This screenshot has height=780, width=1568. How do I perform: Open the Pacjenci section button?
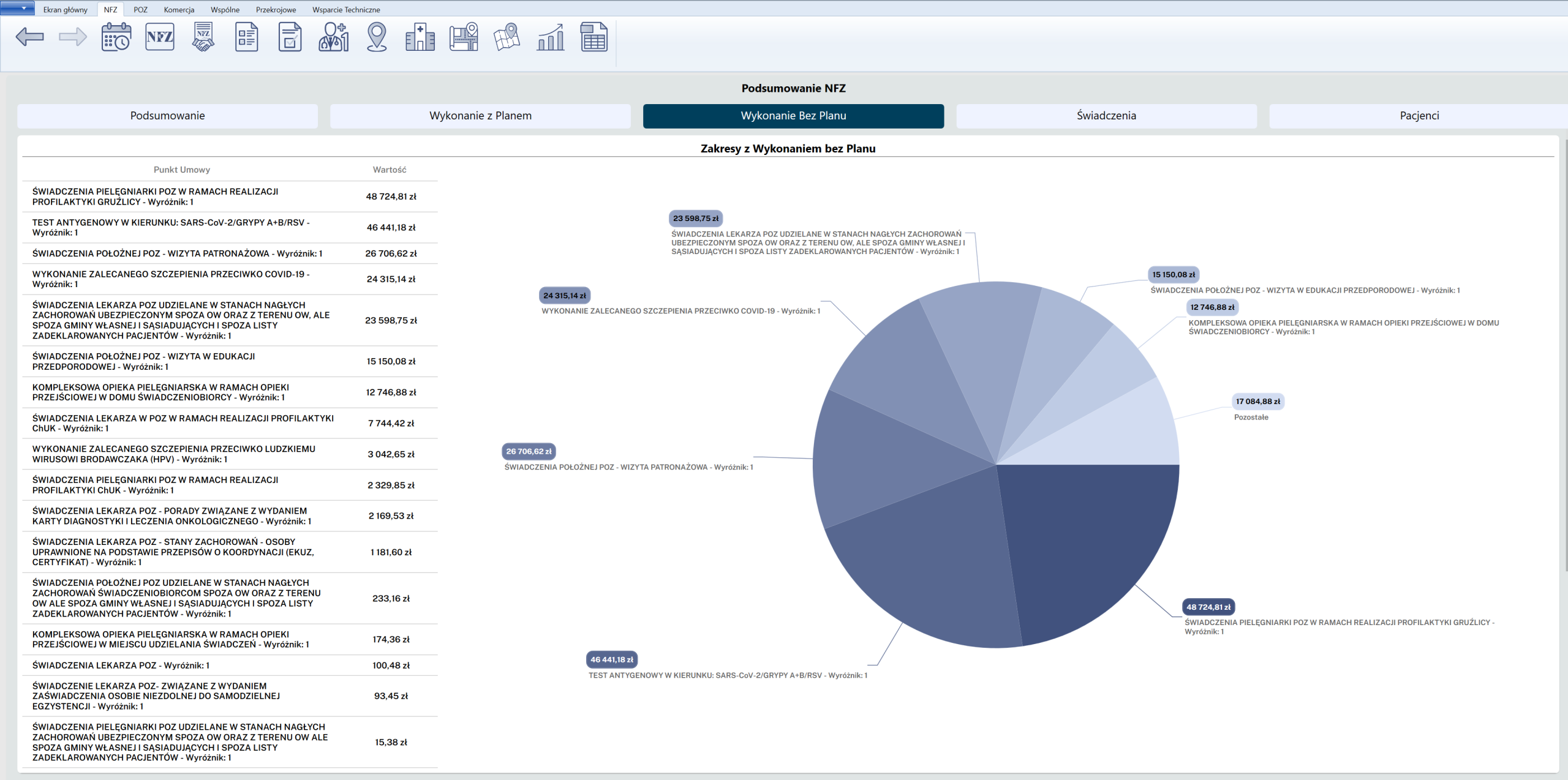point(1419,116)
